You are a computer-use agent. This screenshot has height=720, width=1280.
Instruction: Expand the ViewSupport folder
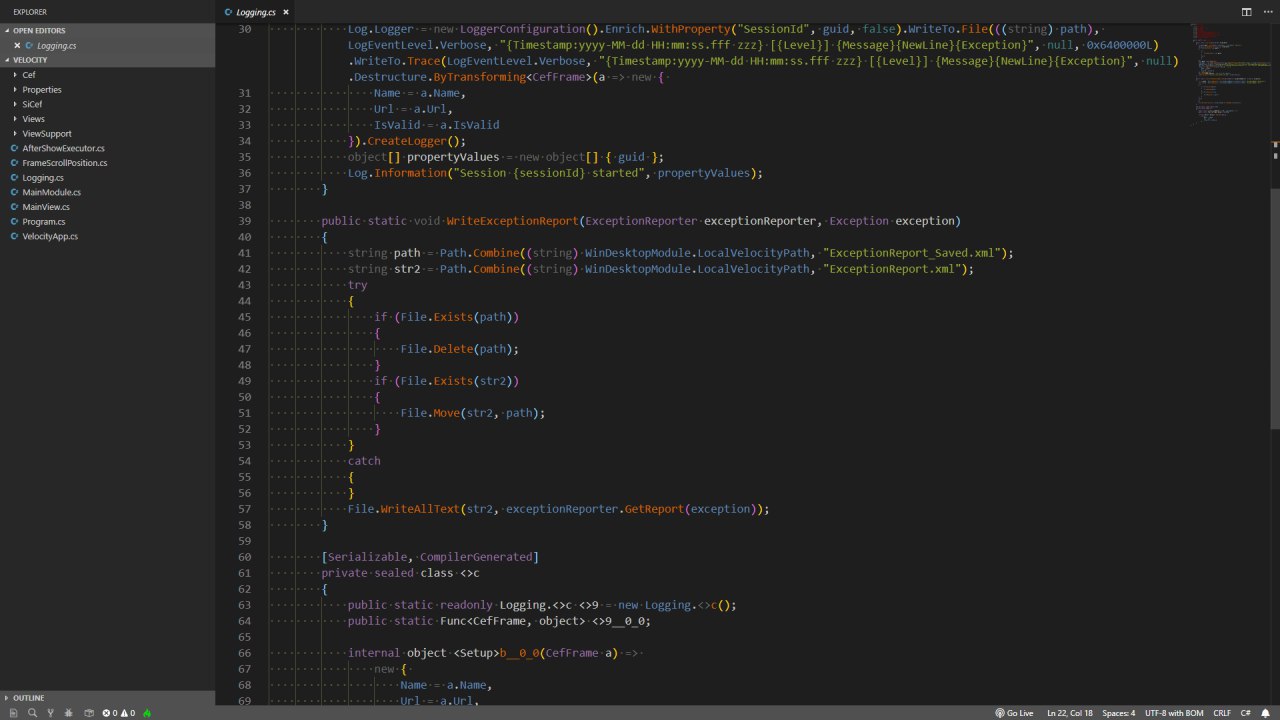(x=46, y=133)
